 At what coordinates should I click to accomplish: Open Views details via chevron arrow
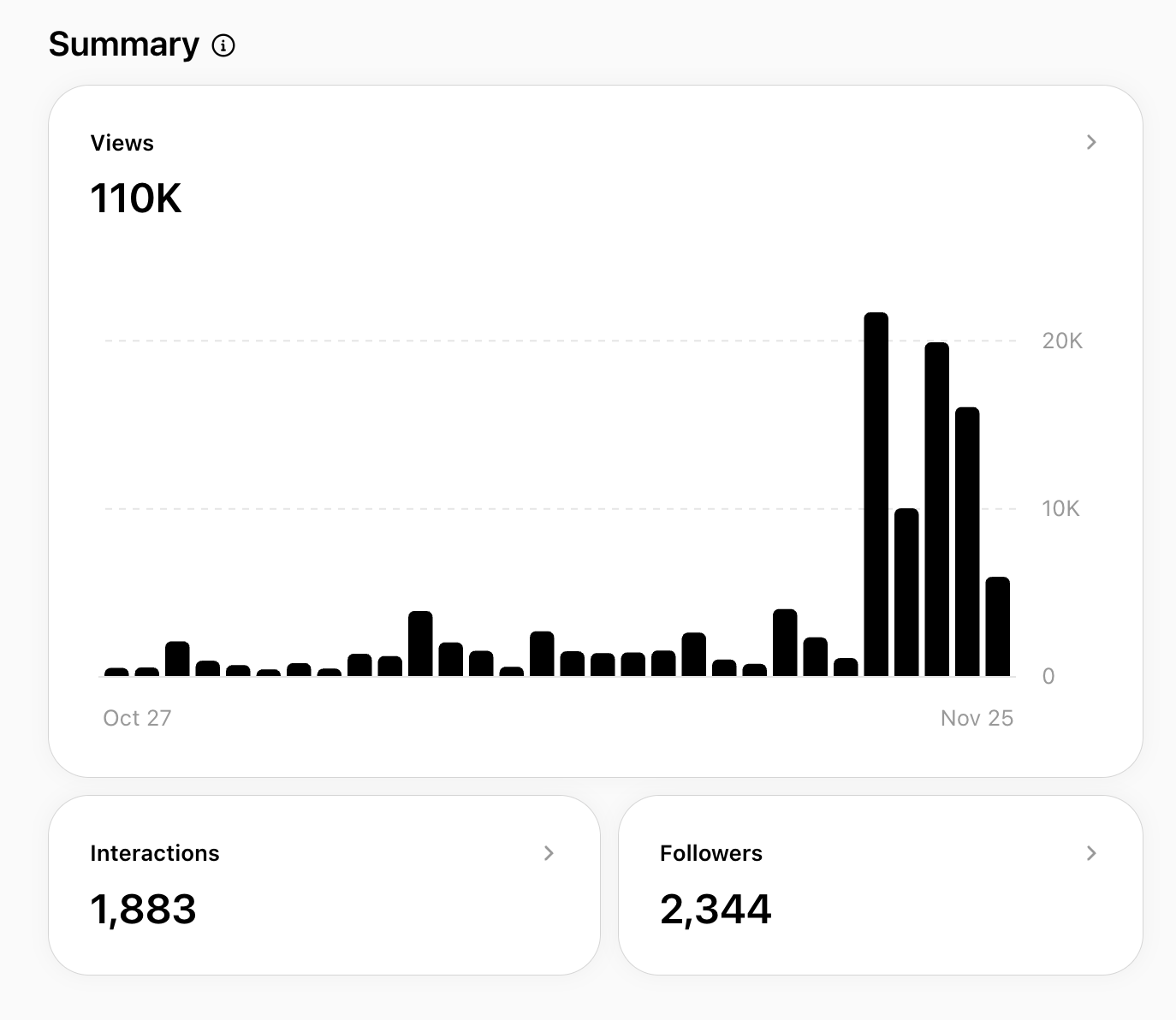tap(1091, 142)
